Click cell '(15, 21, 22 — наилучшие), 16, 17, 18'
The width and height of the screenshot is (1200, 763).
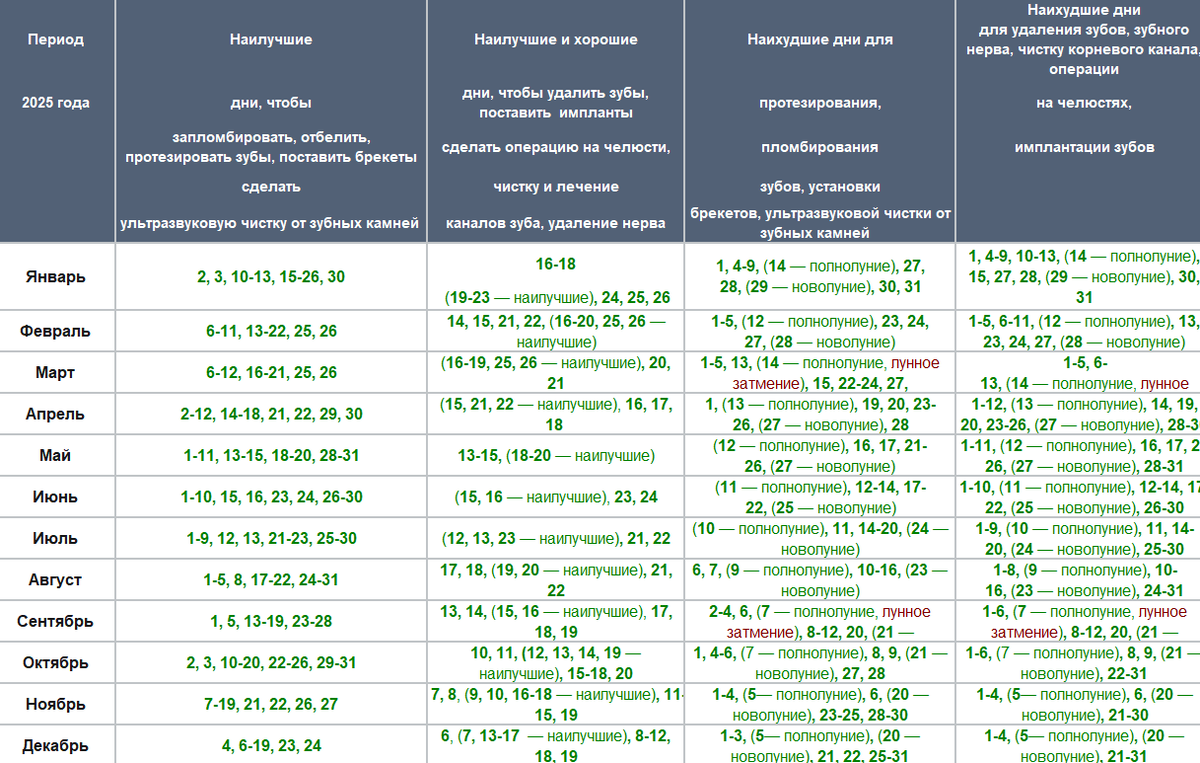coord(555,414)
